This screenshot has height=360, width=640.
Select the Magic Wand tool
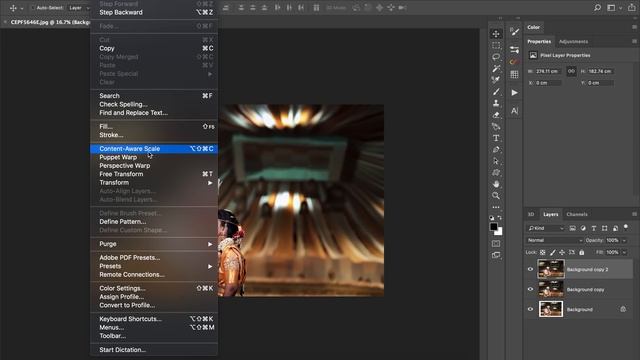coord(496,68)
